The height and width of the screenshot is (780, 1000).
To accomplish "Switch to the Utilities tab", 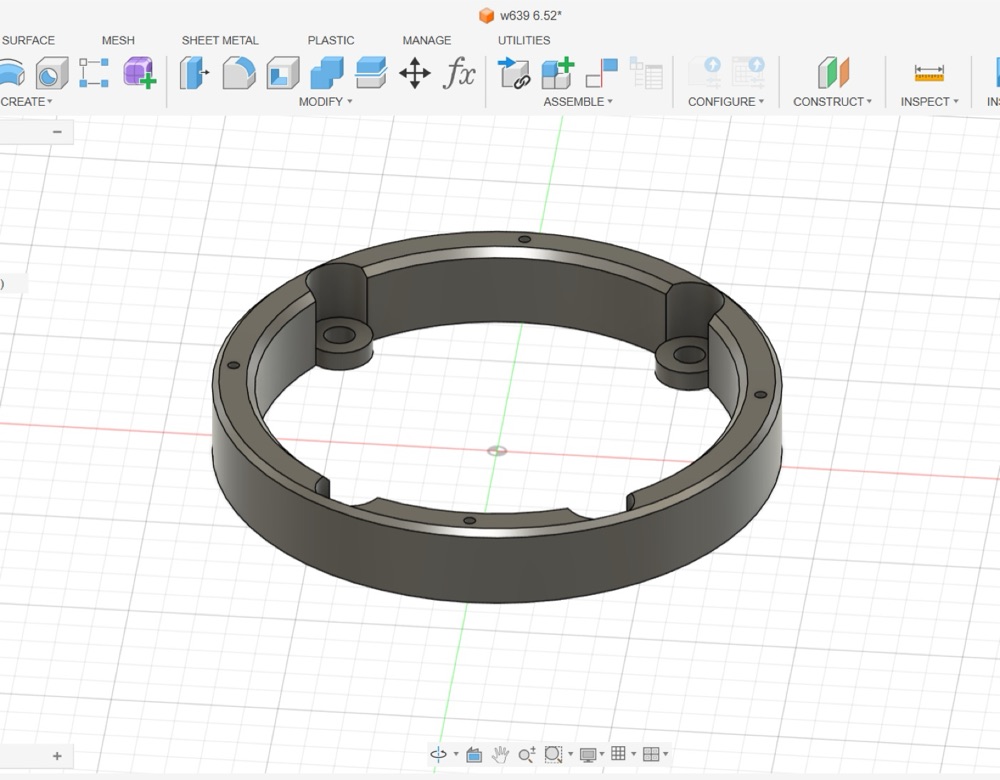I will (524, 40).
